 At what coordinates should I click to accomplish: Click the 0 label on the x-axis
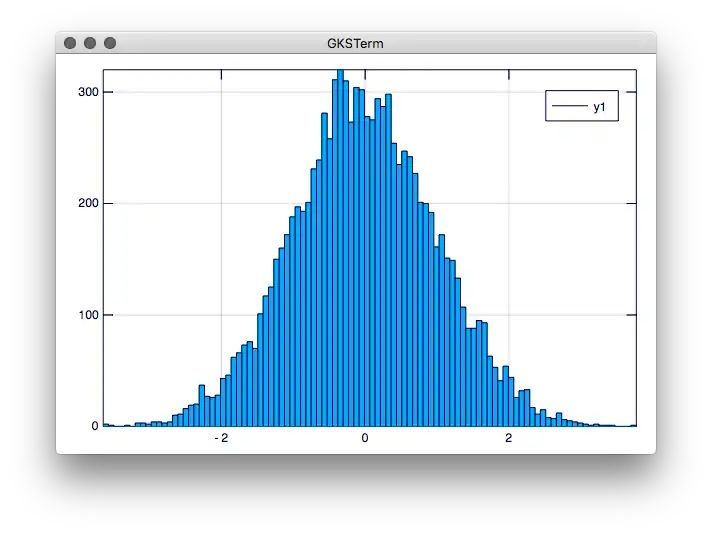point(365,438)
